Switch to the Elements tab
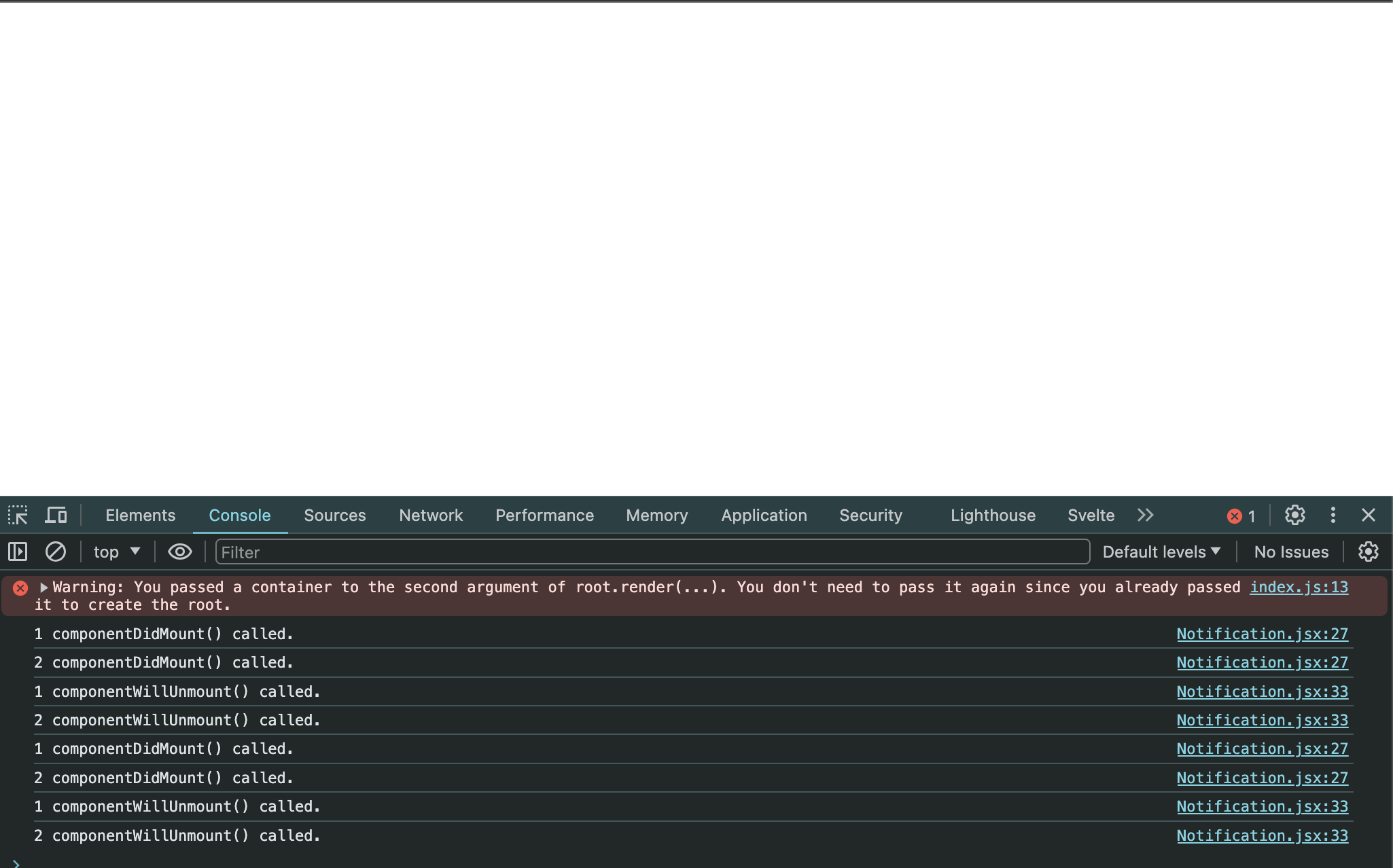This screenshot has height=868, width=1393. [140, 515]
